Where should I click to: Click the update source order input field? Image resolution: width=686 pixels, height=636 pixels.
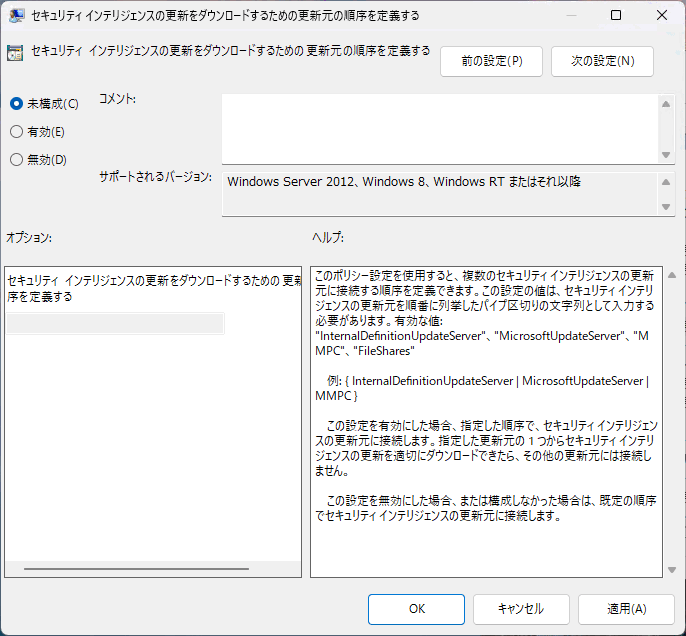tap(115, 323)
